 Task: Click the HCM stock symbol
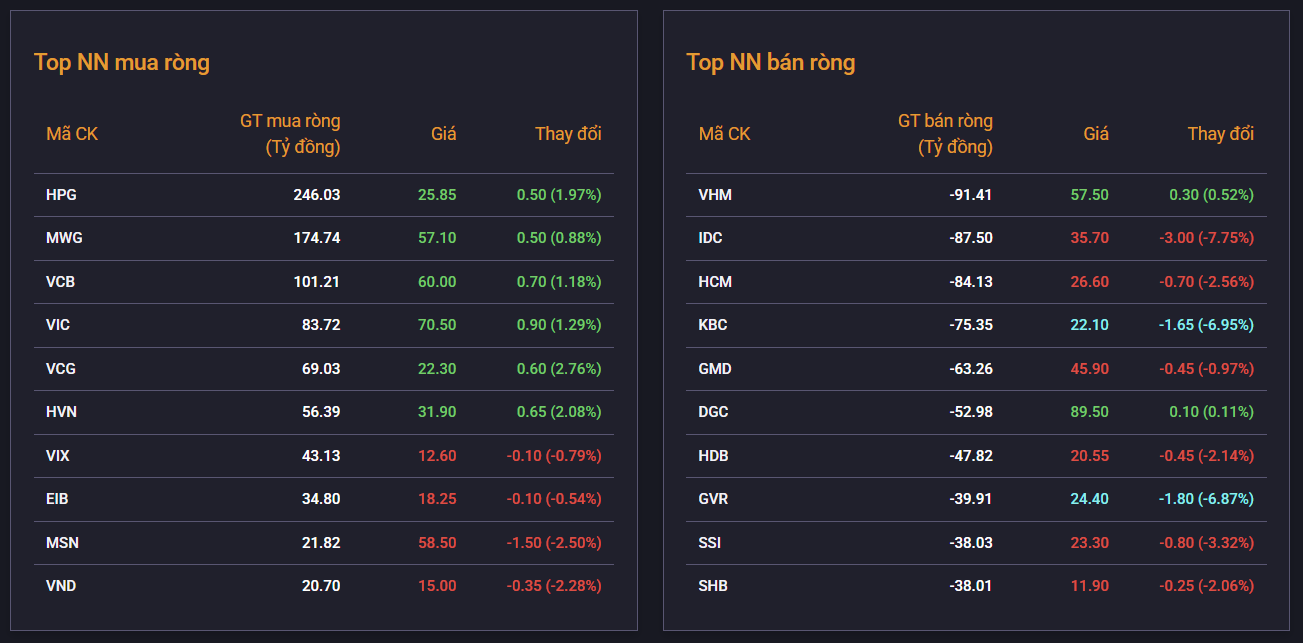[x=715, y=282]
